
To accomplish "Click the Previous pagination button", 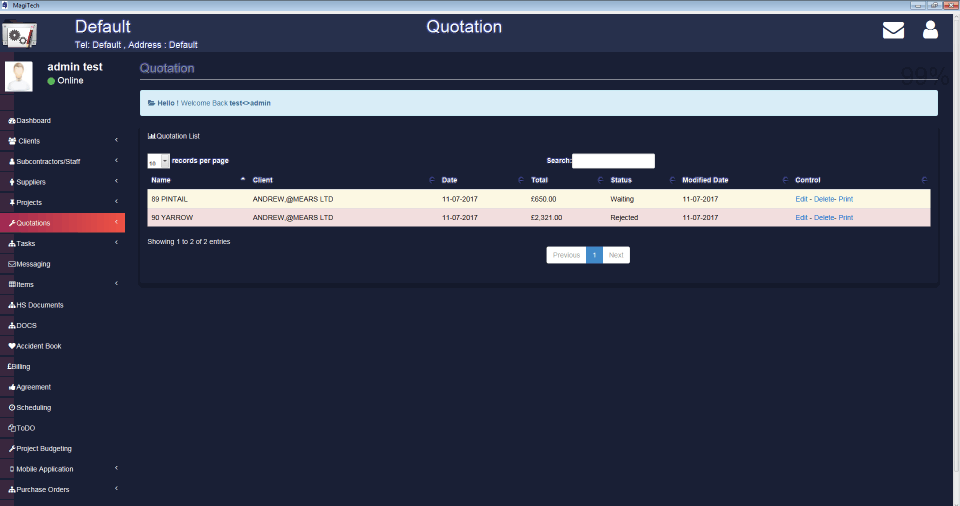I will click(x=566, y=255).
